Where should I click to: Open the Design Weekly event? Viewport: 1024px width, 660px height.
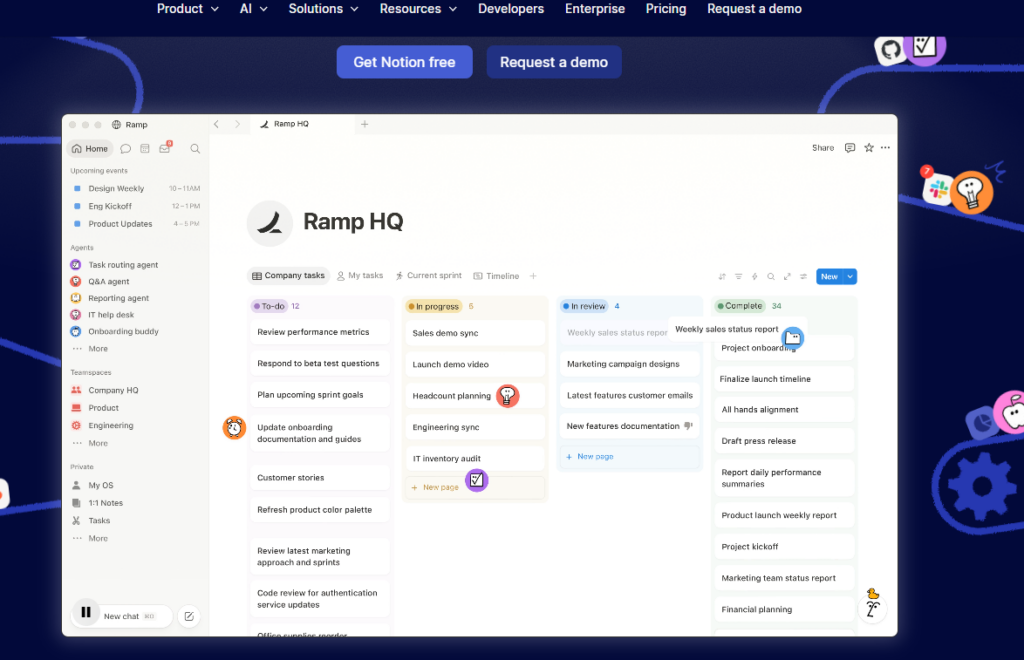pos(135,188)
